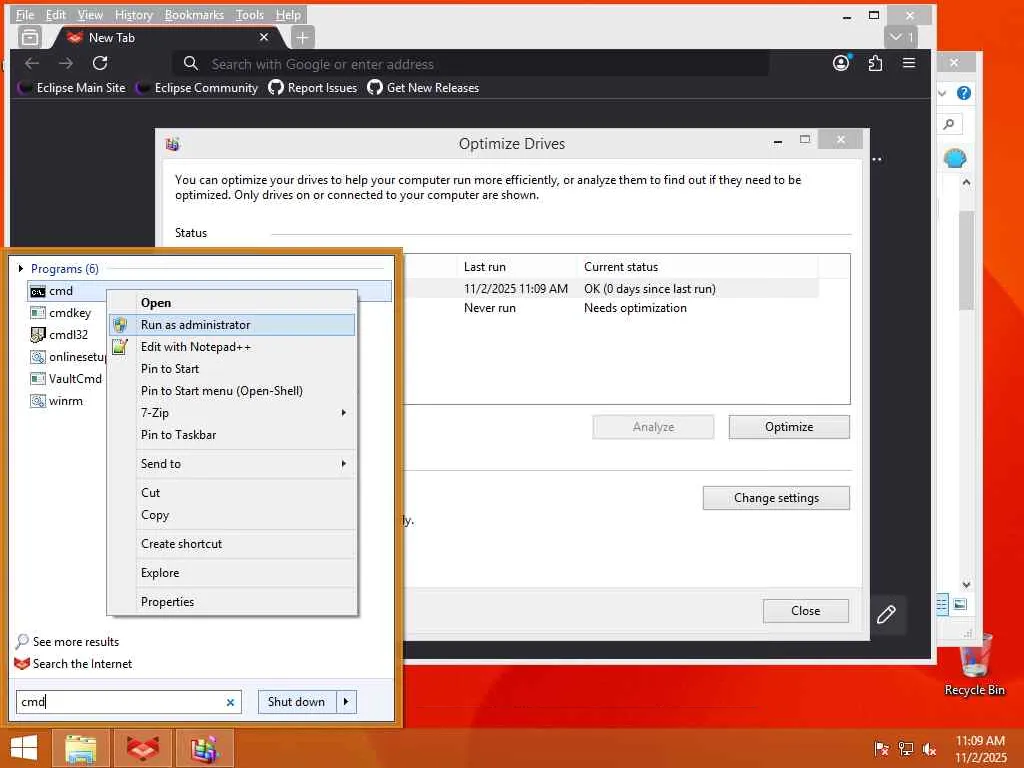
Task: Clear the search box with the X icon
Action: pos(230,703)
